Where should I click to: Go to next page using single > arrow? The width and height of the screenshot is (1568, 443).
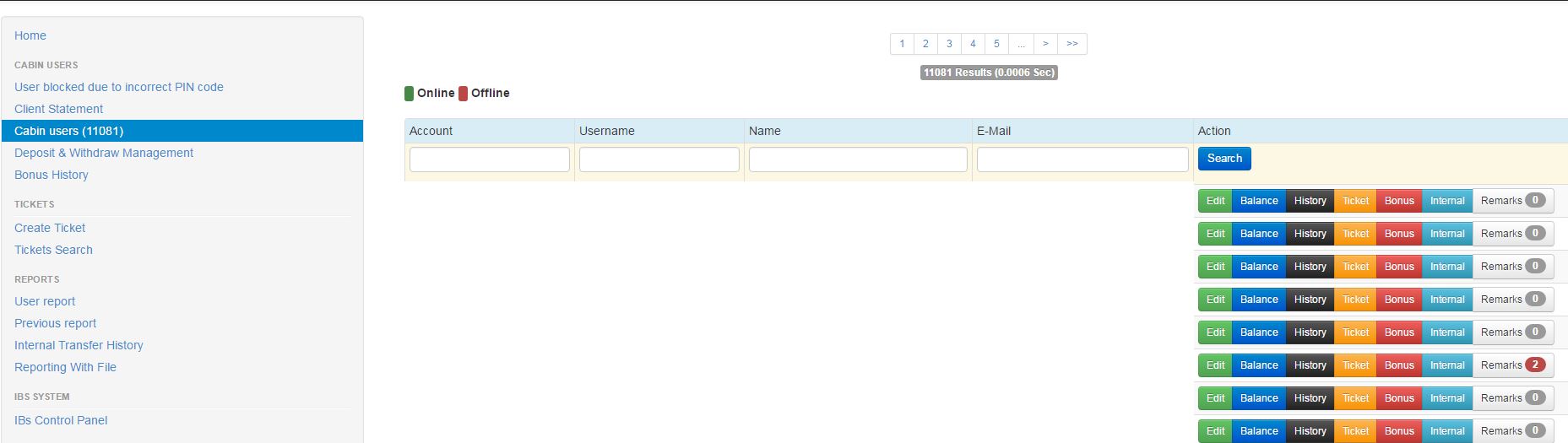click(1045, 44)
